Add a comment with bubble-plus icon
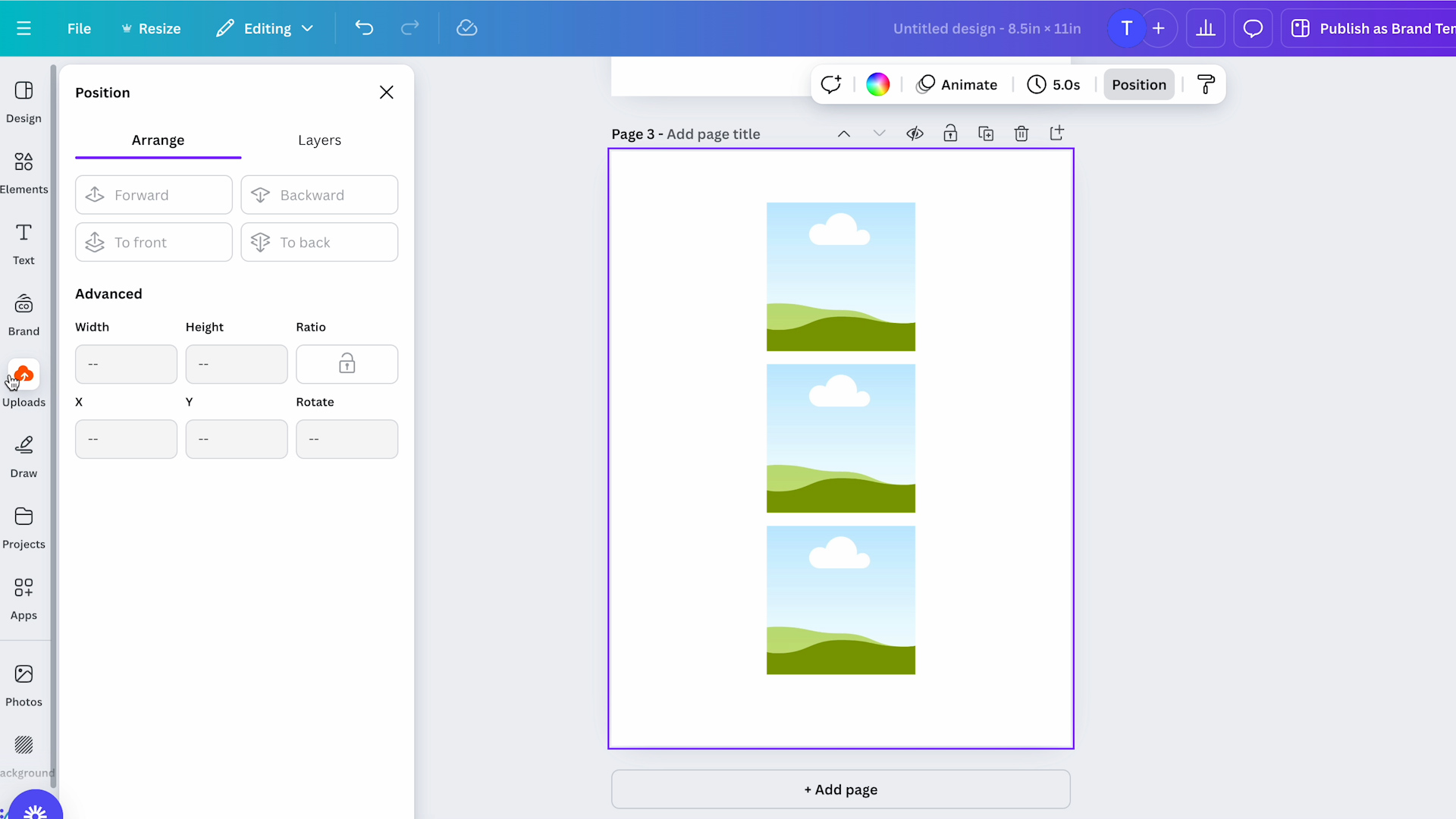Viewport: 1456px width, 819px height. (831, 84)
